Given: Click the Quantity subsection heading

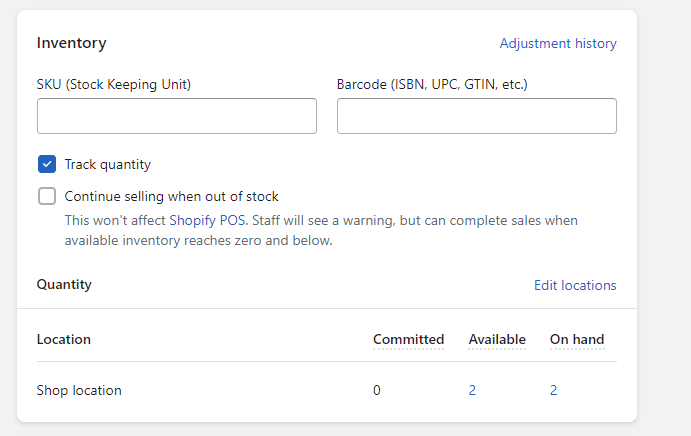Looking at the screenshot, I should pyautogui.click(x=64, y=284).
